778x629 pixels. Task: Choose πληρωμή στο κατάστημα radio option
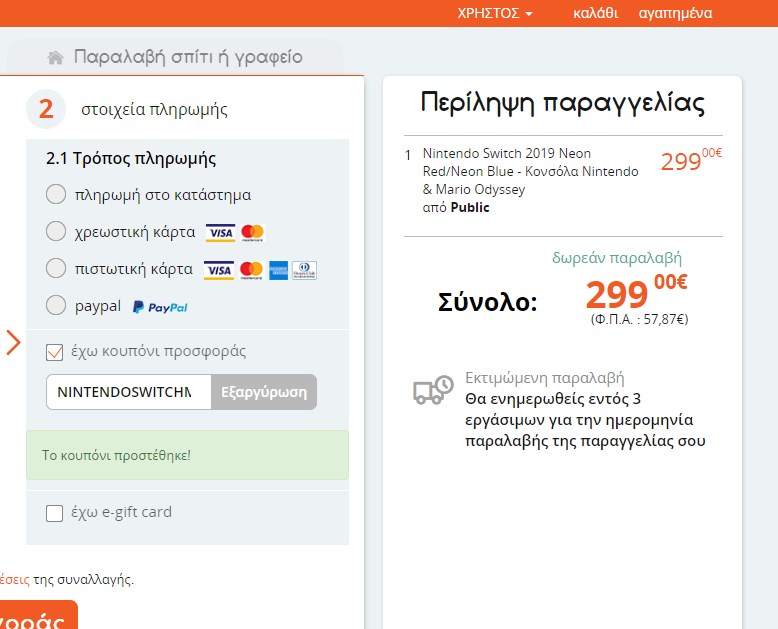coord(56,194)
